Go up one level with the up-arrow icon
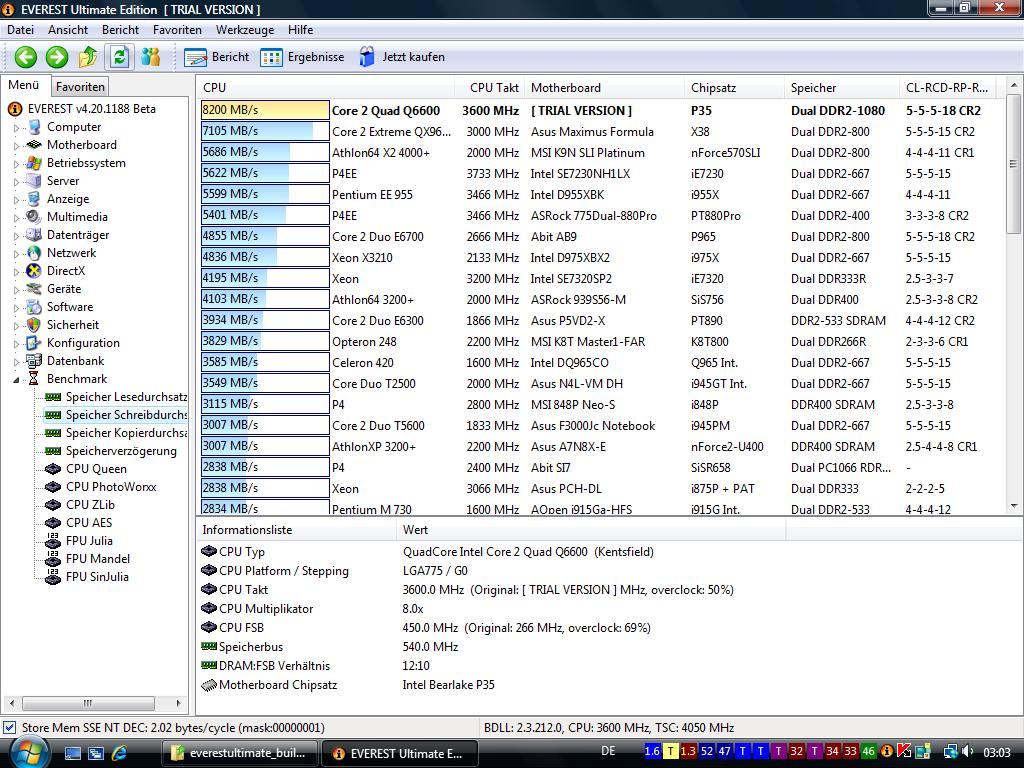This screenshot has width=1024, height=768. 88,57
